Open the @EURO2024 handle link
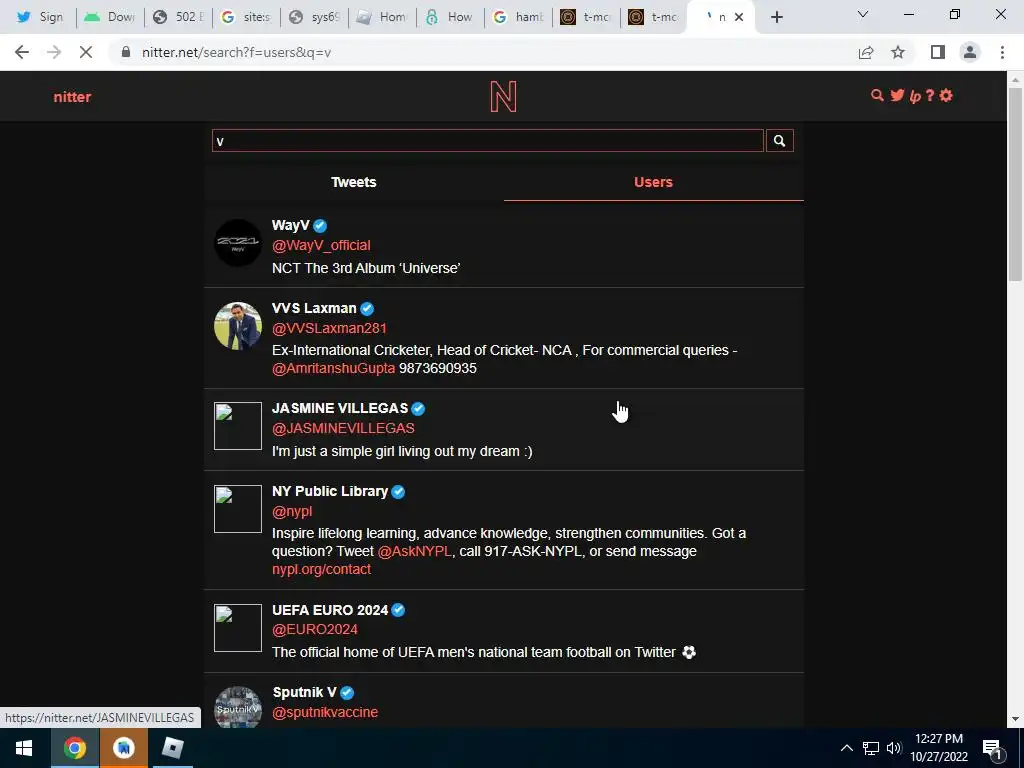 (315, 630)
